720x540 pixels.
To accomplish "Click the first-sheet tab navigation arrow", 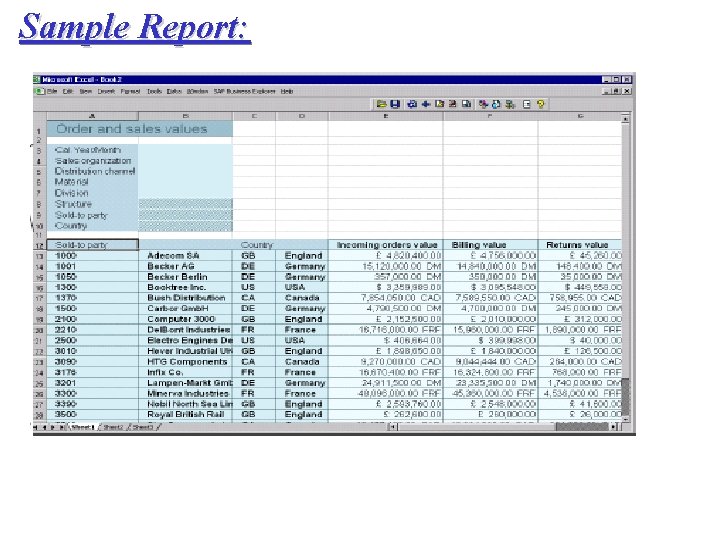I will pos(37,428).
